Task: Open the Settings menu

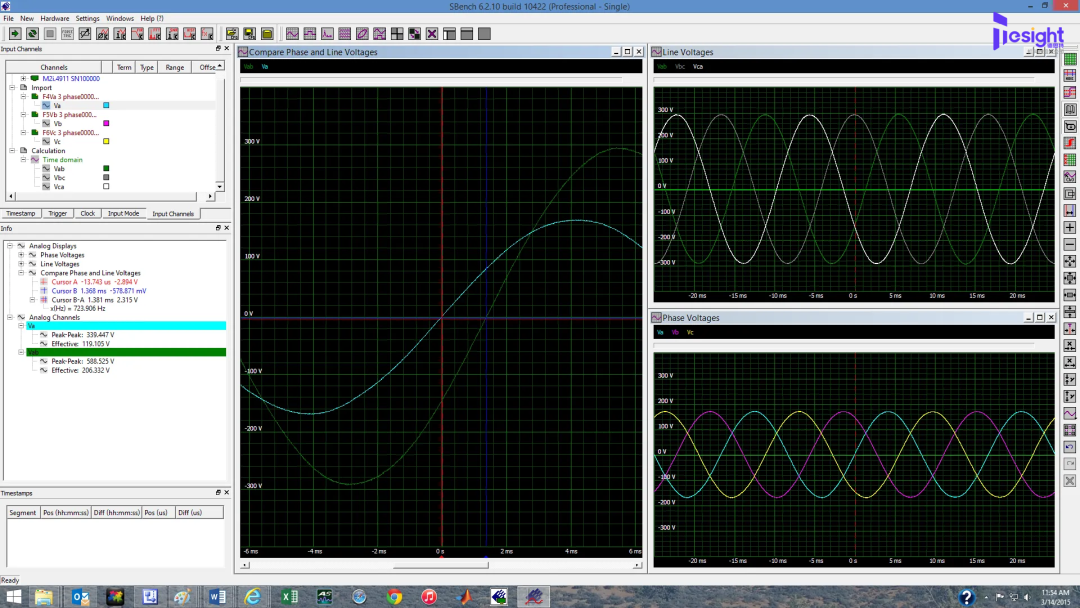Action: coord(87,19)
